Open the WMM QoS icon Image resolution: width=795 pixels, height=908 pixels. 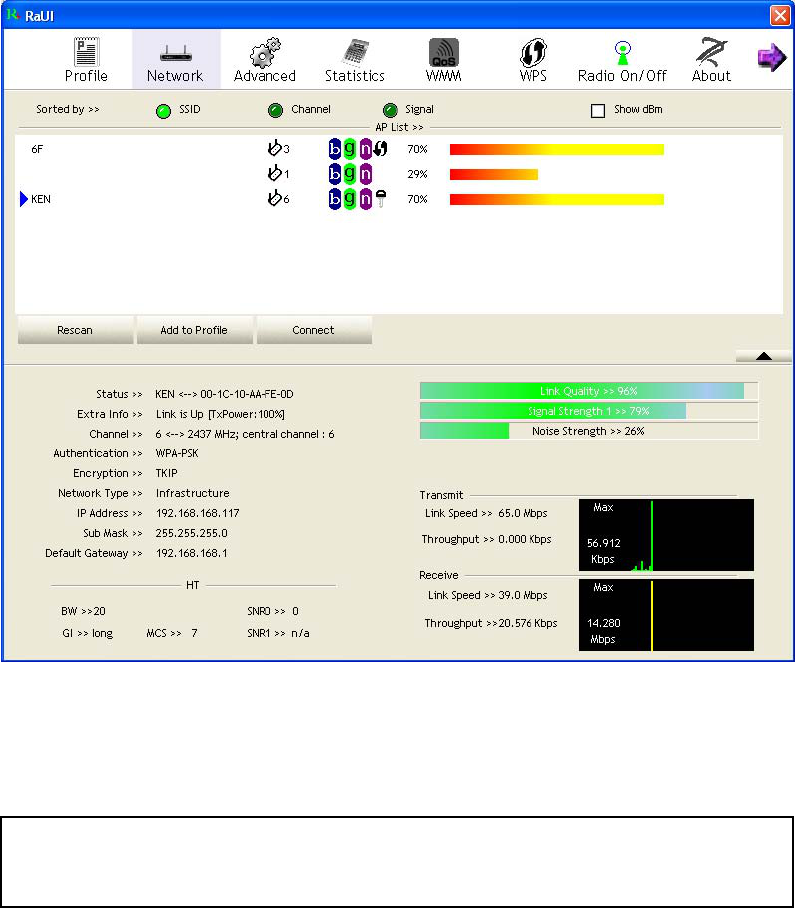click(x=444, y=52)
